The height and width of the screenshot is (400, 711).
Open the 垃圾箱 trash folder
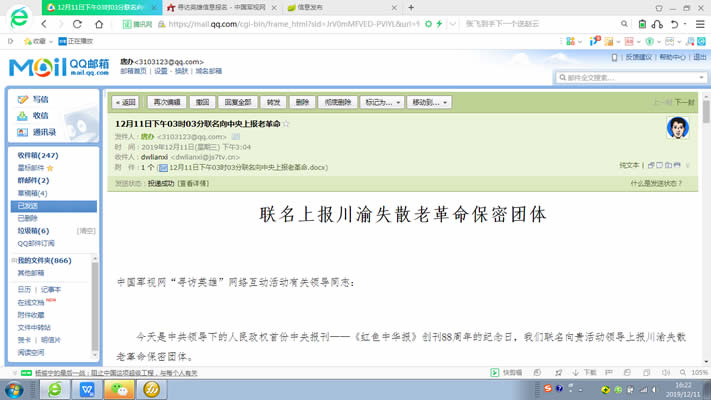click(32, 230)
